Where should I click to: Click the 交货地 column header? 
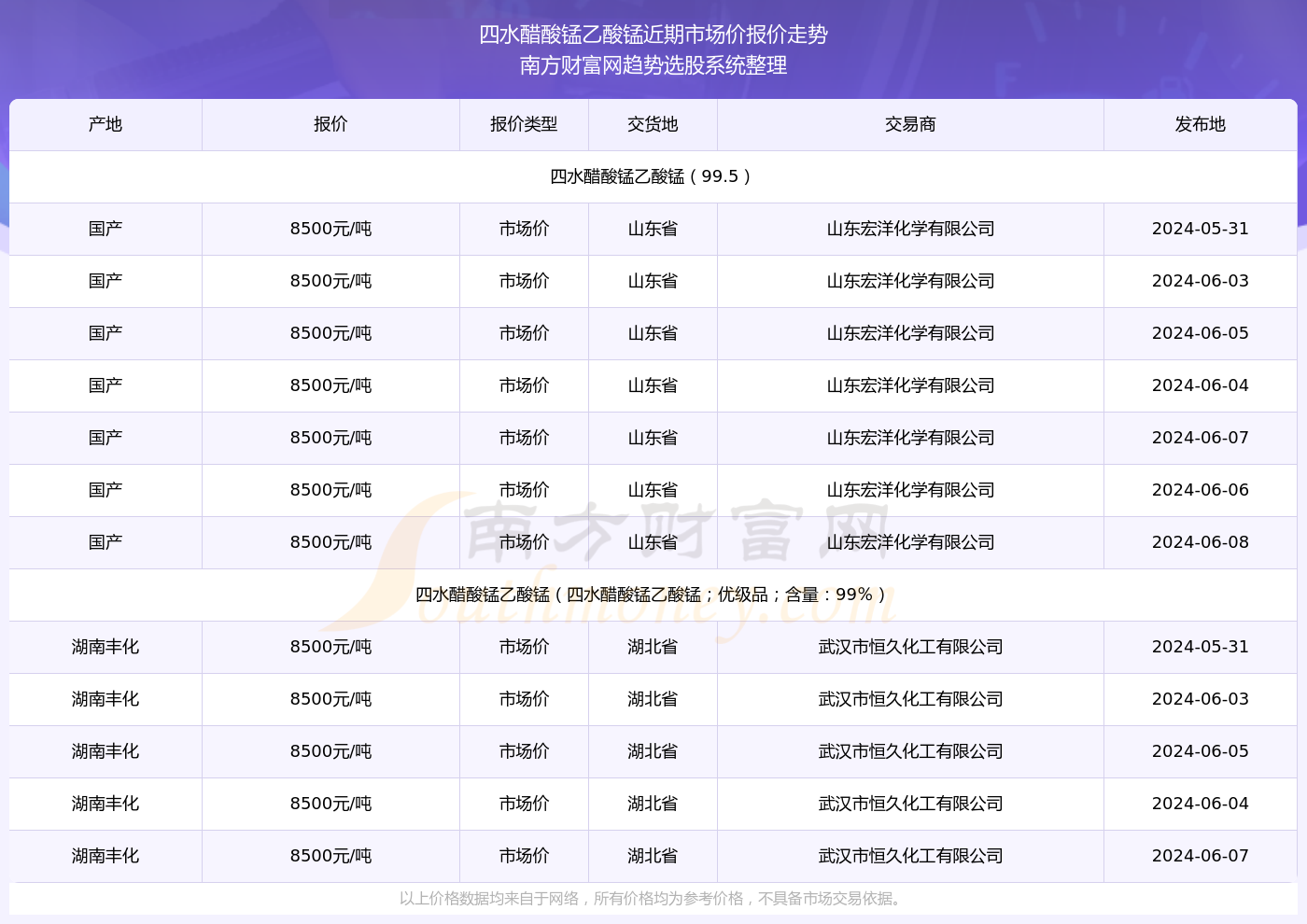point(653,124)
